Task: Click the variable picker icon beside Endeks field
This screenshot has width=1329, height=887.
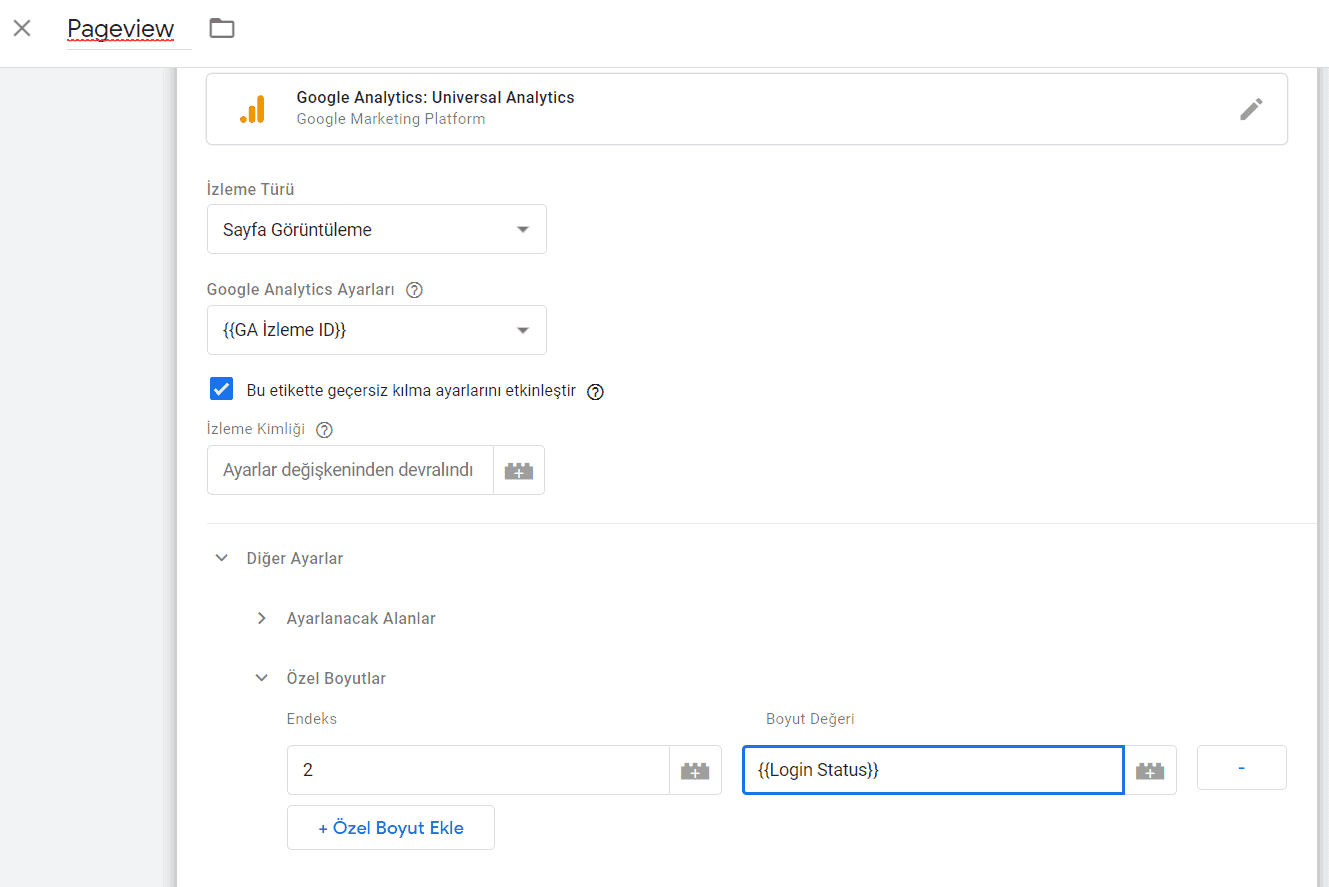Action: pyautogui.click(x=695, y=770)
